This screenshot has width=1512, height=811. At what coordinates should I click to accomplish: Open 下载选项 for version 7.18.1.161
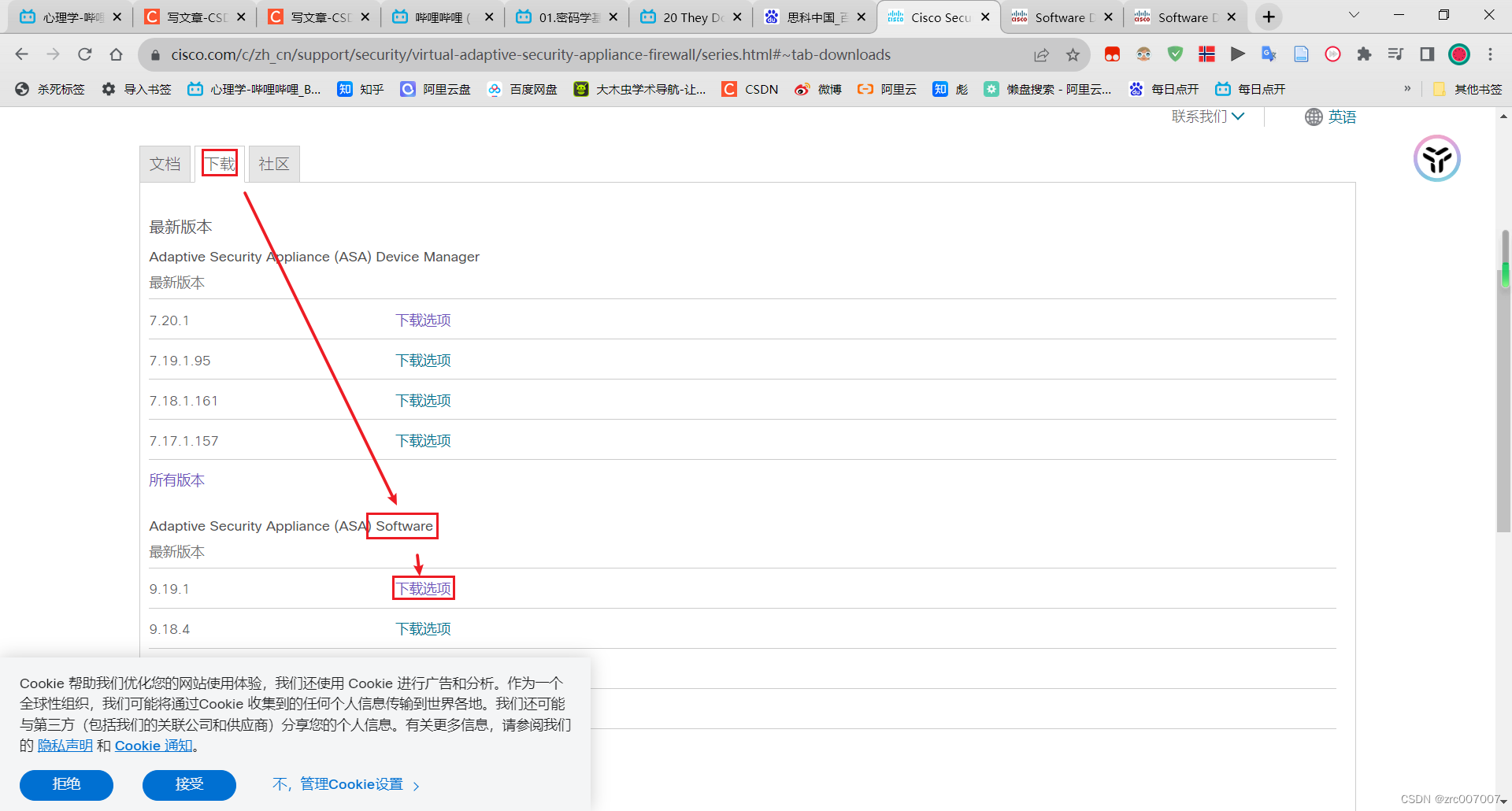click(x=424, y=401)
